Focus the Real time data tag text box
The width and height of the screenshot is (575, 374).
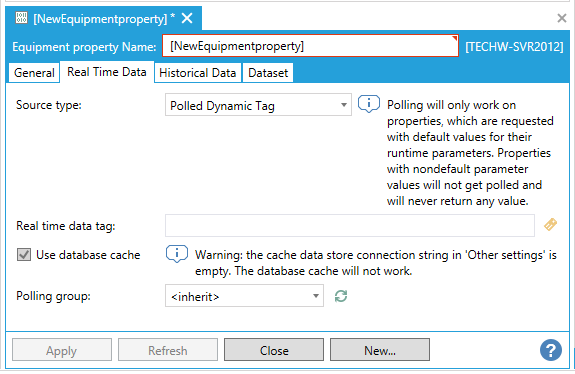point(350,226)
